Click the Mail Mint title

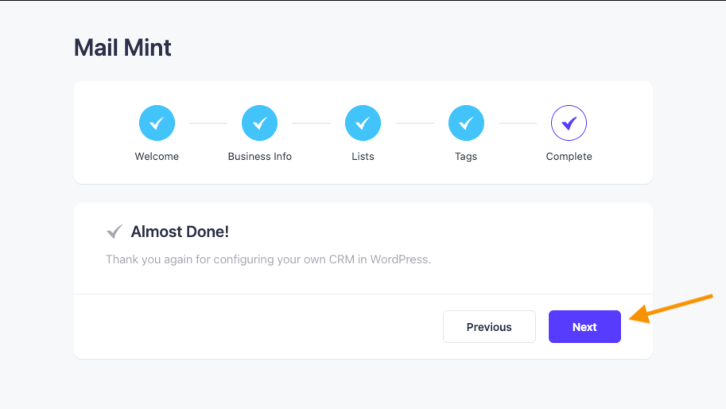tap(123, 48)
